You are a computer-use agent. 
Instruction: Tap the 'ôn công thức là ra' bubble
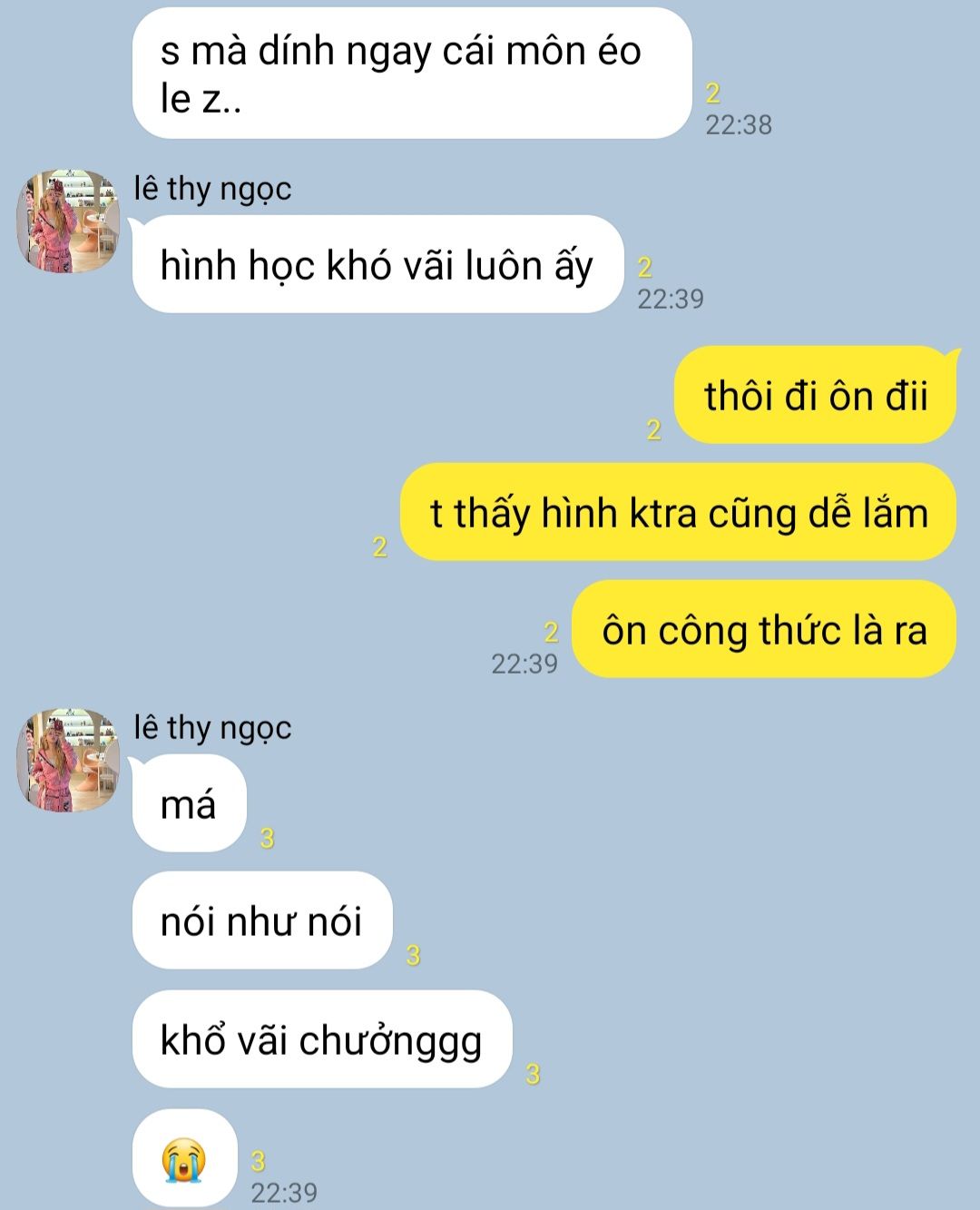pyautogui.click(x=764, y=629)
